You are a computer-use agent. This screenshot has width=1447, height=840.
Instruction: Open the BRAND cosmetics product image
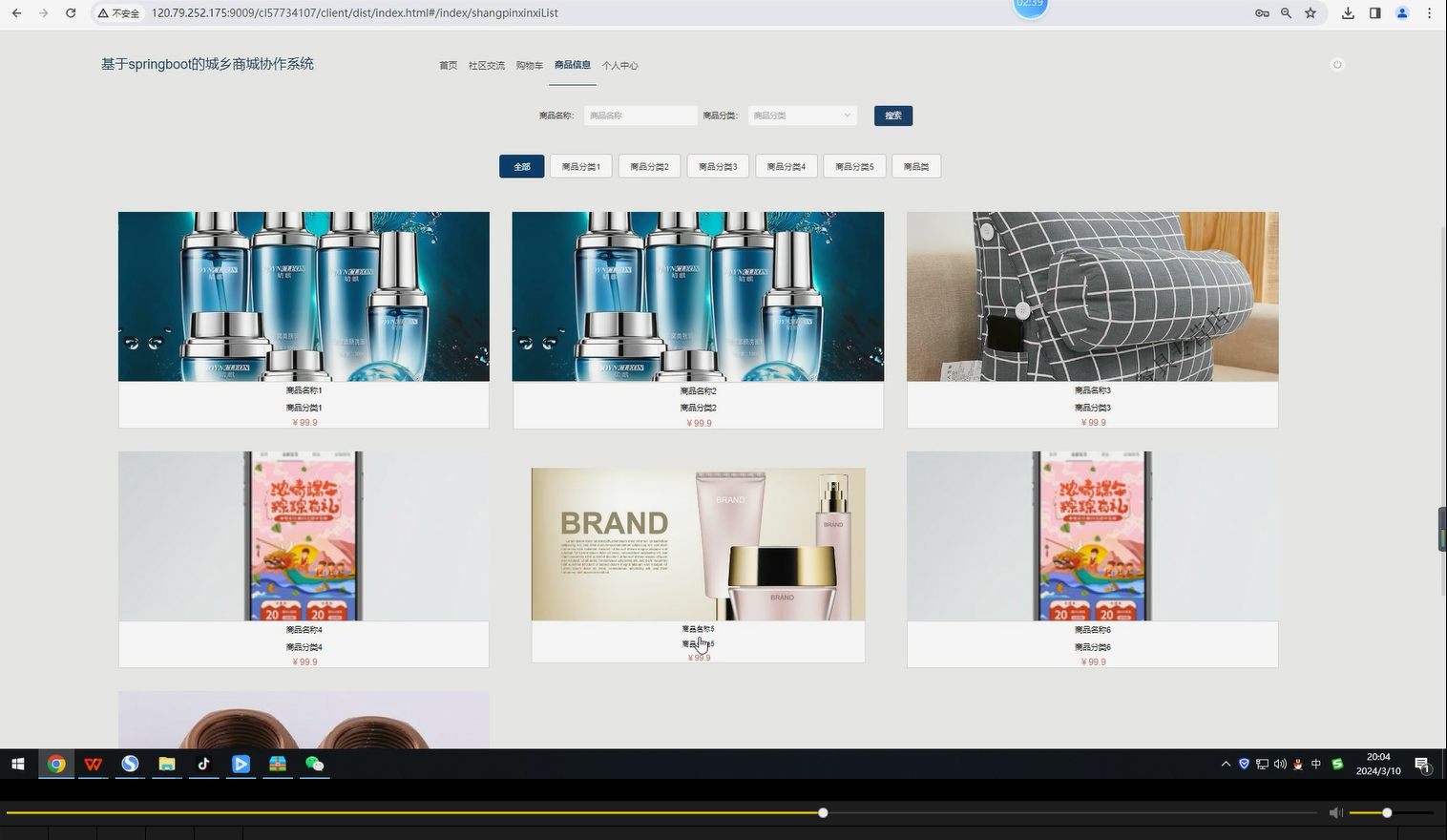coord(699,544)
